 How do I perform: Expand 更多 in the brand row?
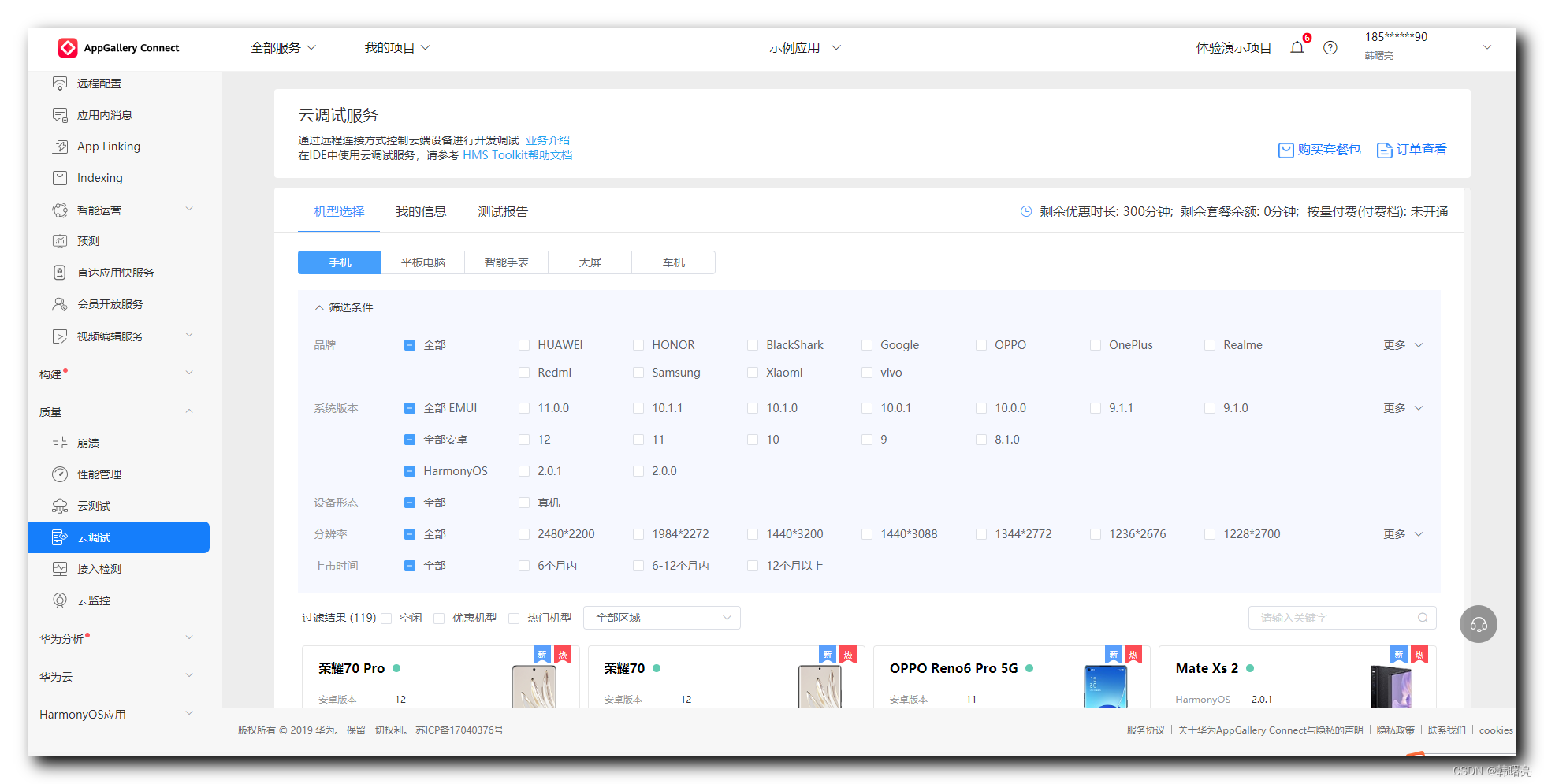tap(1403, 345)
